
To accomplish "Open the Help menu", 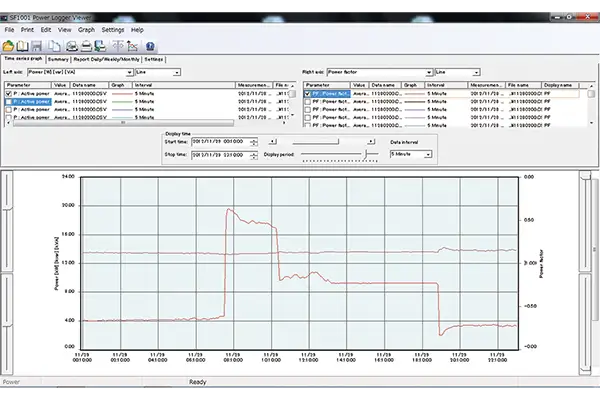I will 137,29.
